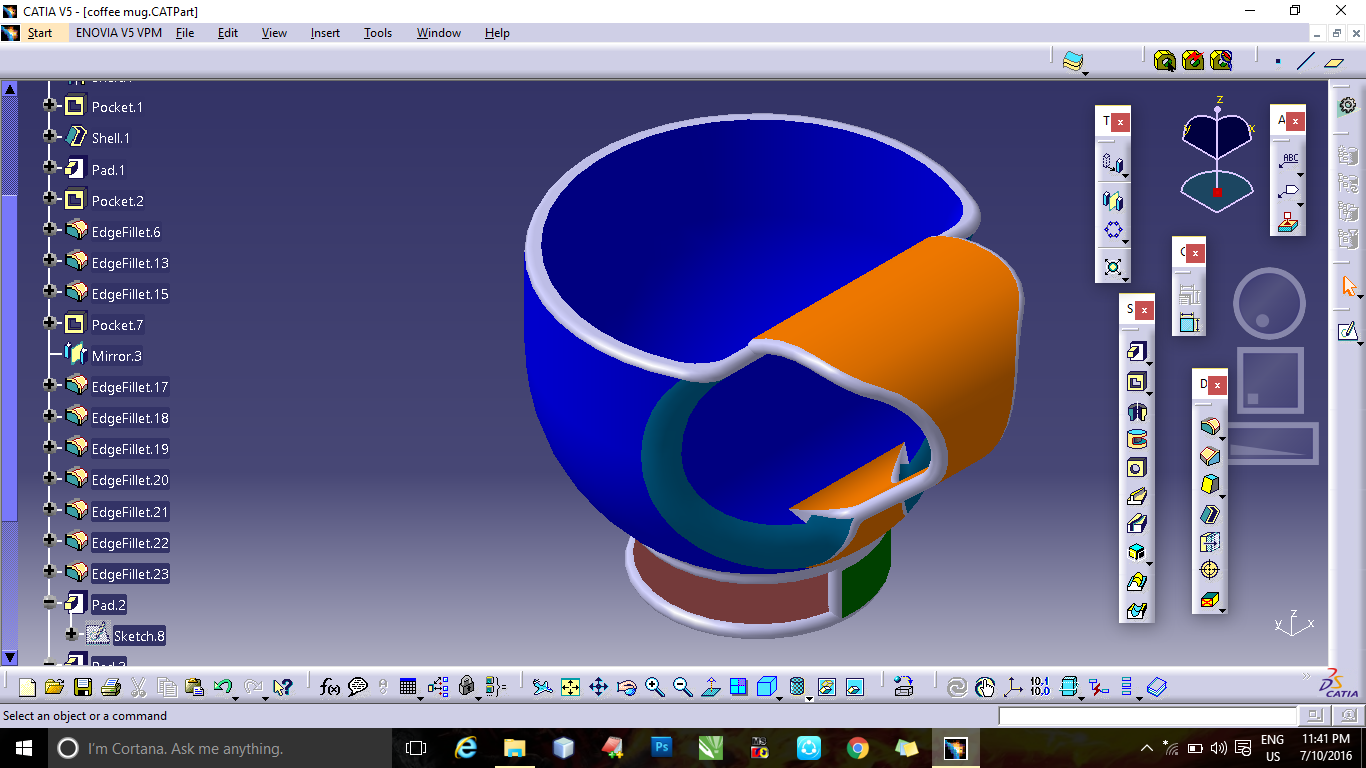Viewport: 1366px width, 768px height.
Task: Open the Undo history dropdown arrow
Action: click(235, 697)
